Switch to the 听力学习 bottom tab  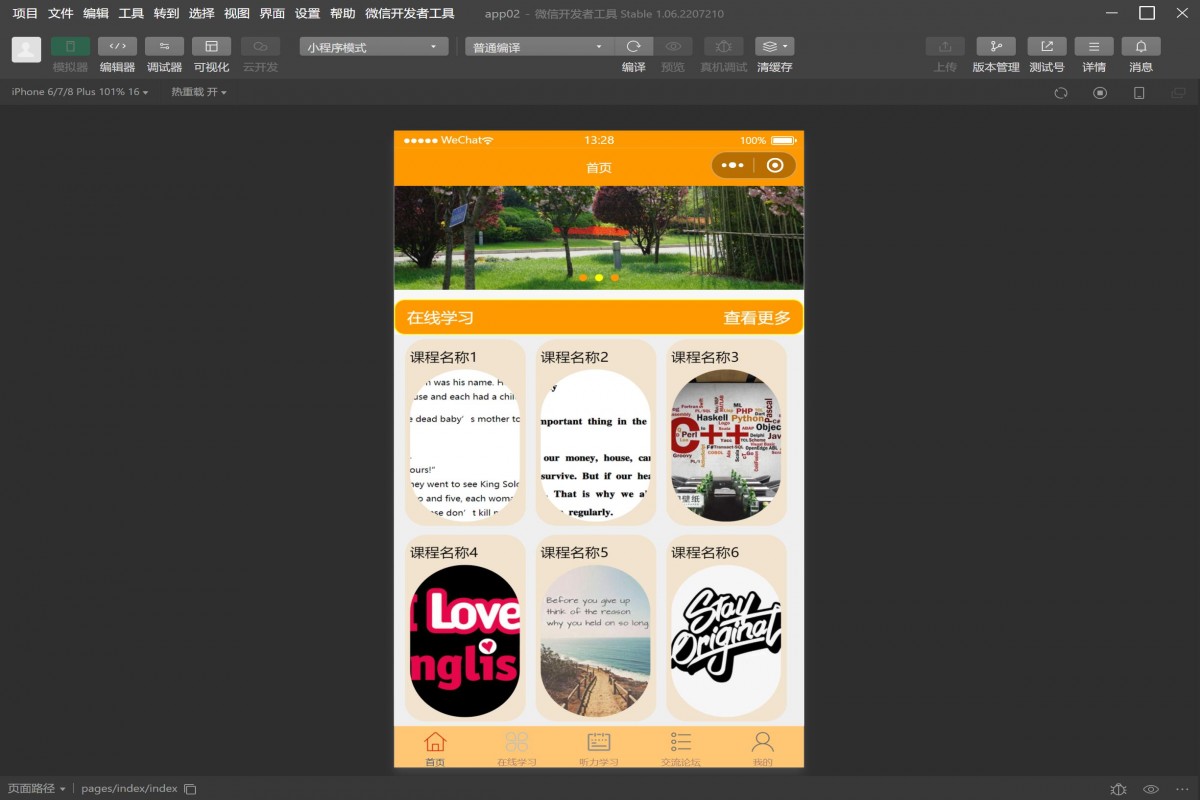tap(599, 748)
